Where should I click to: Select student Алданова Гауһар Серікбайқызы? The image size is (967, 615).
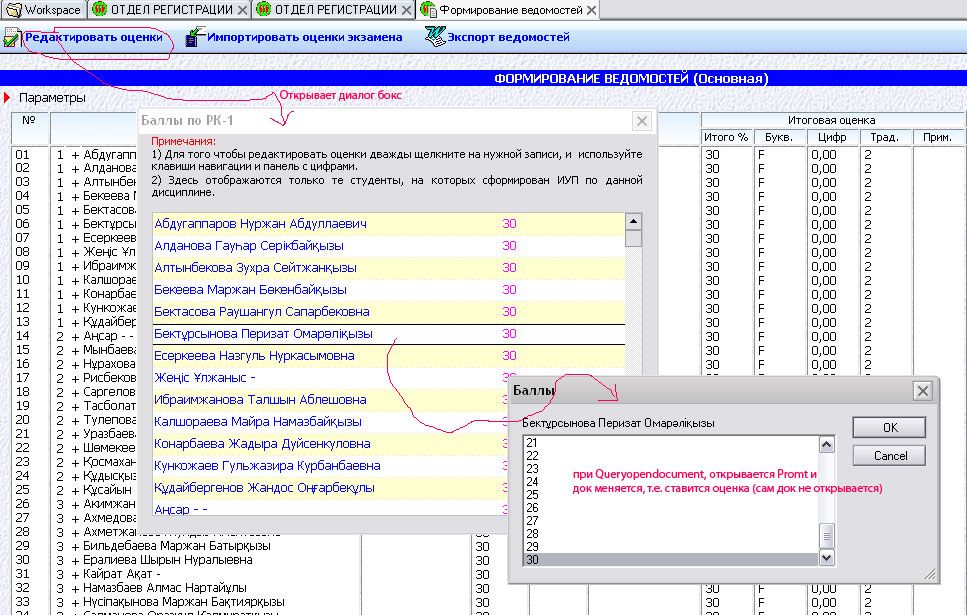tap(249, 246)
